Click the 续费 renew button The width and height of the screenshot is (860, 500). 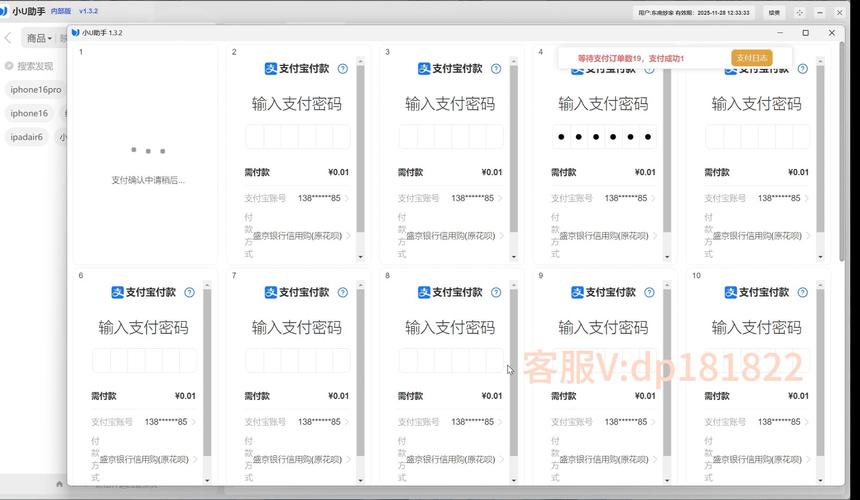coord(774,13)
